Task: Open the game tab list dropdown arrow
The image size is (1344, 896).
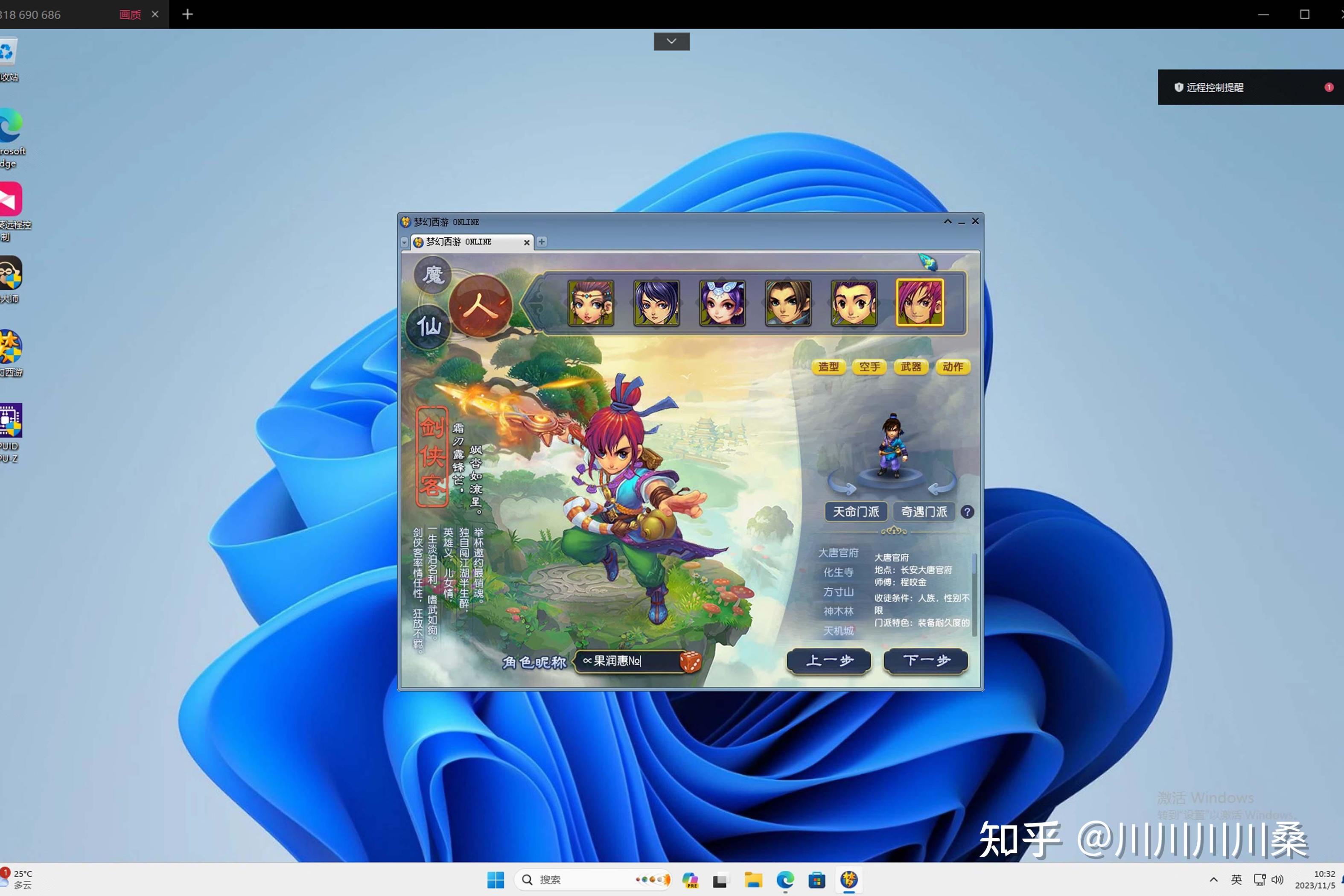Action: coord(405,242)
